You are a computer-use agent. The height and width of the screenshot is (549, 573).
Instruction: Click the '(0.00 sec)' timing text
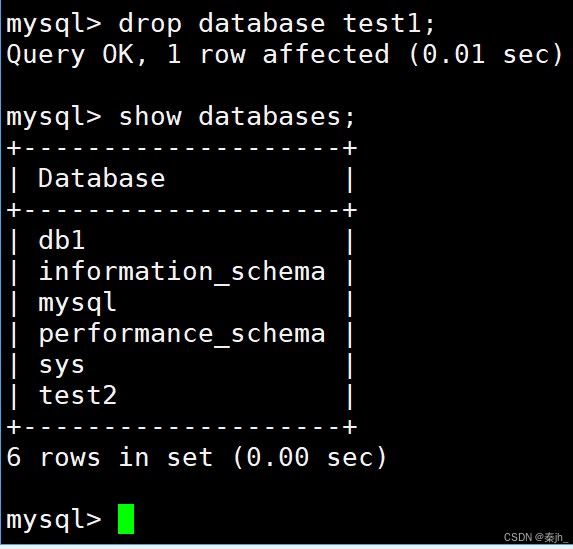tap(310, 457)
